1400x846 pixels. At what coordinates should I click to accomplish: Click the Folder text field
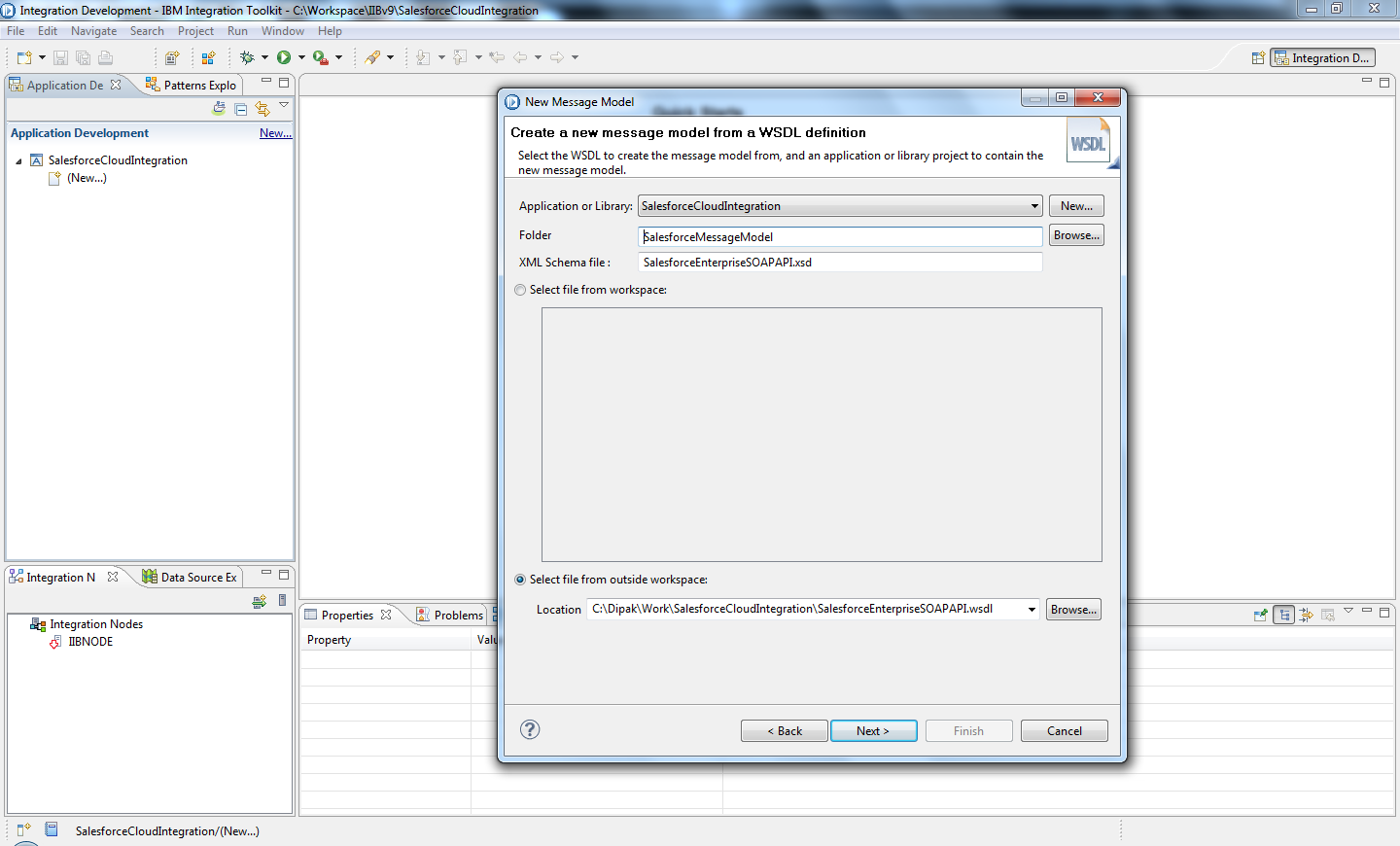pyautogui.click(x=840, y=236)
